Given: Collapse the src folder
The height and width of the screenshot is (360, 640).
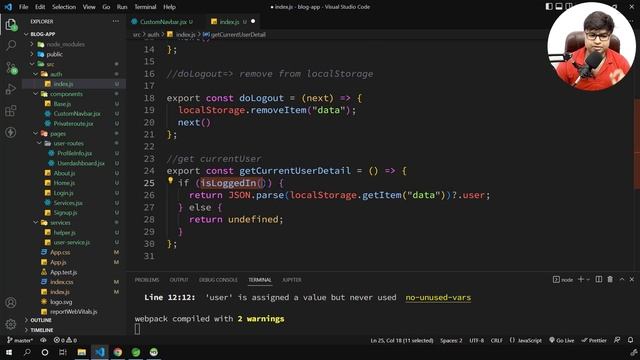Looking at the screenshot, I should point(50,64).
